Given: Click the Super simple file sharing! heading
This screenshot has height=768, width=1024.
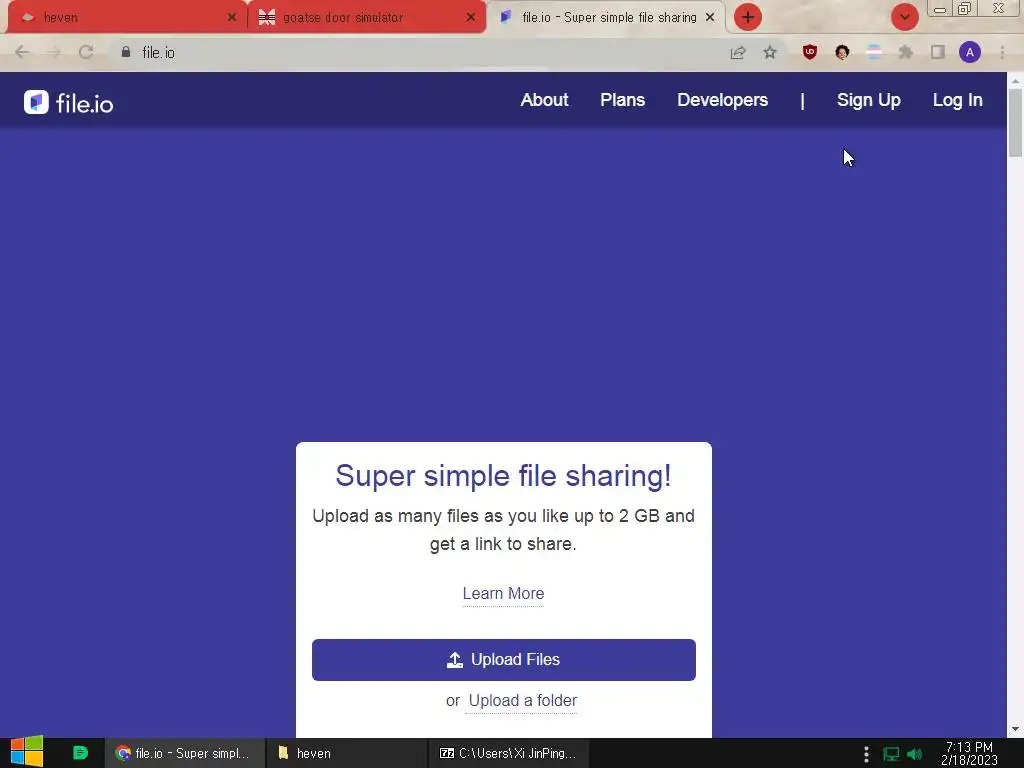Looking at the screenshot, I should [x=504, y=475].
